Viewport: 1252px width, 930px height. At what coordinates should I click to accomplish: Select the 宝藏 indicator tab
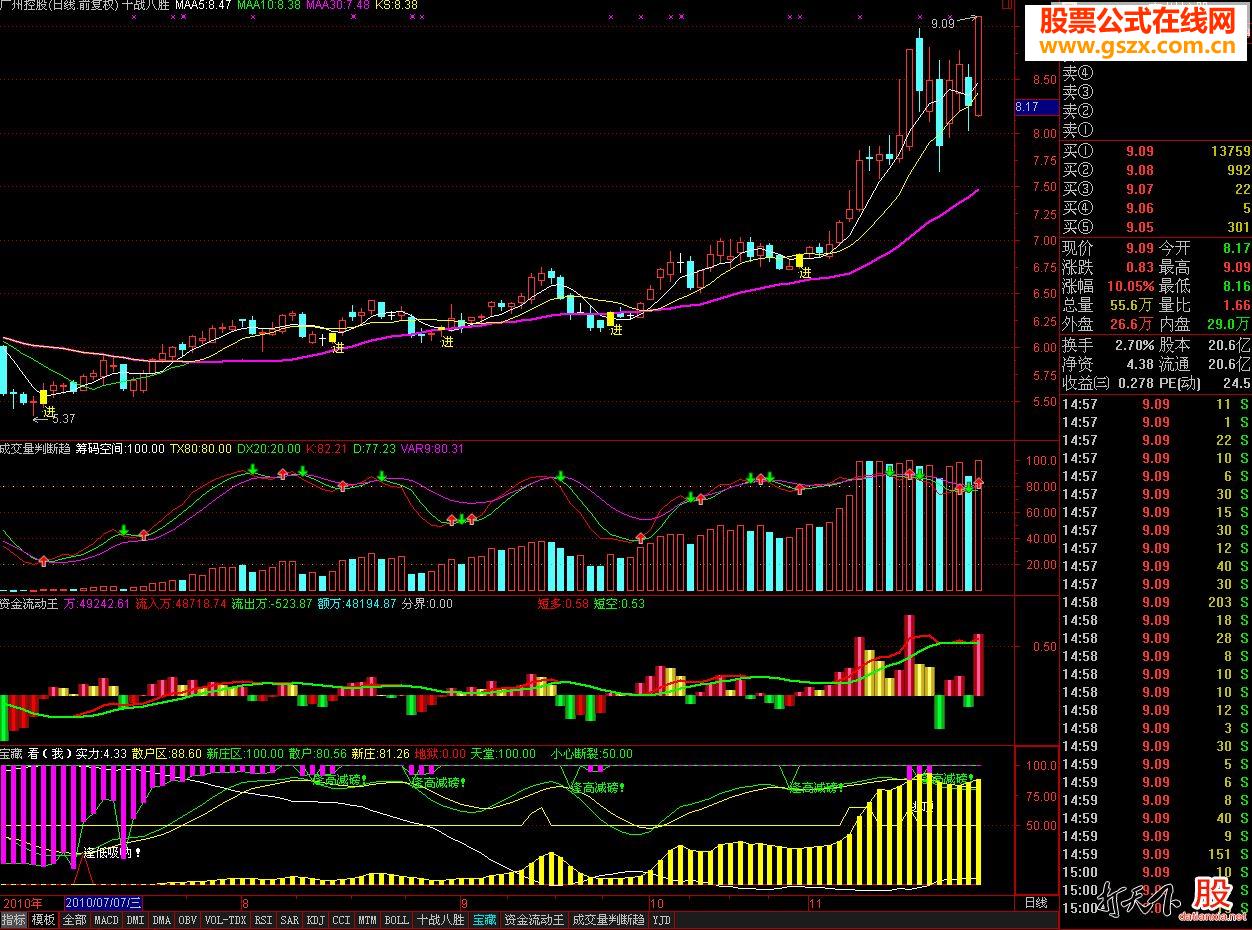pyautogui.click(x=484, y=920)
